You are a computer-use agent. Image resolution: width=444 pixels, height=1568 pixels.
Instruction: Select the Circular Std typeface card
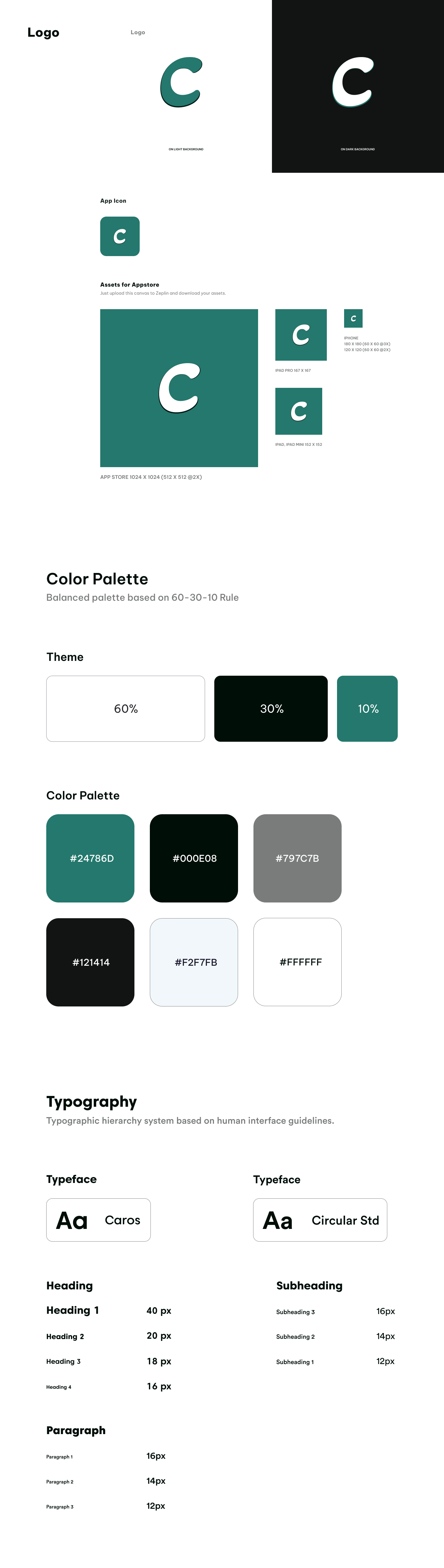click(x=320, y=1220)
